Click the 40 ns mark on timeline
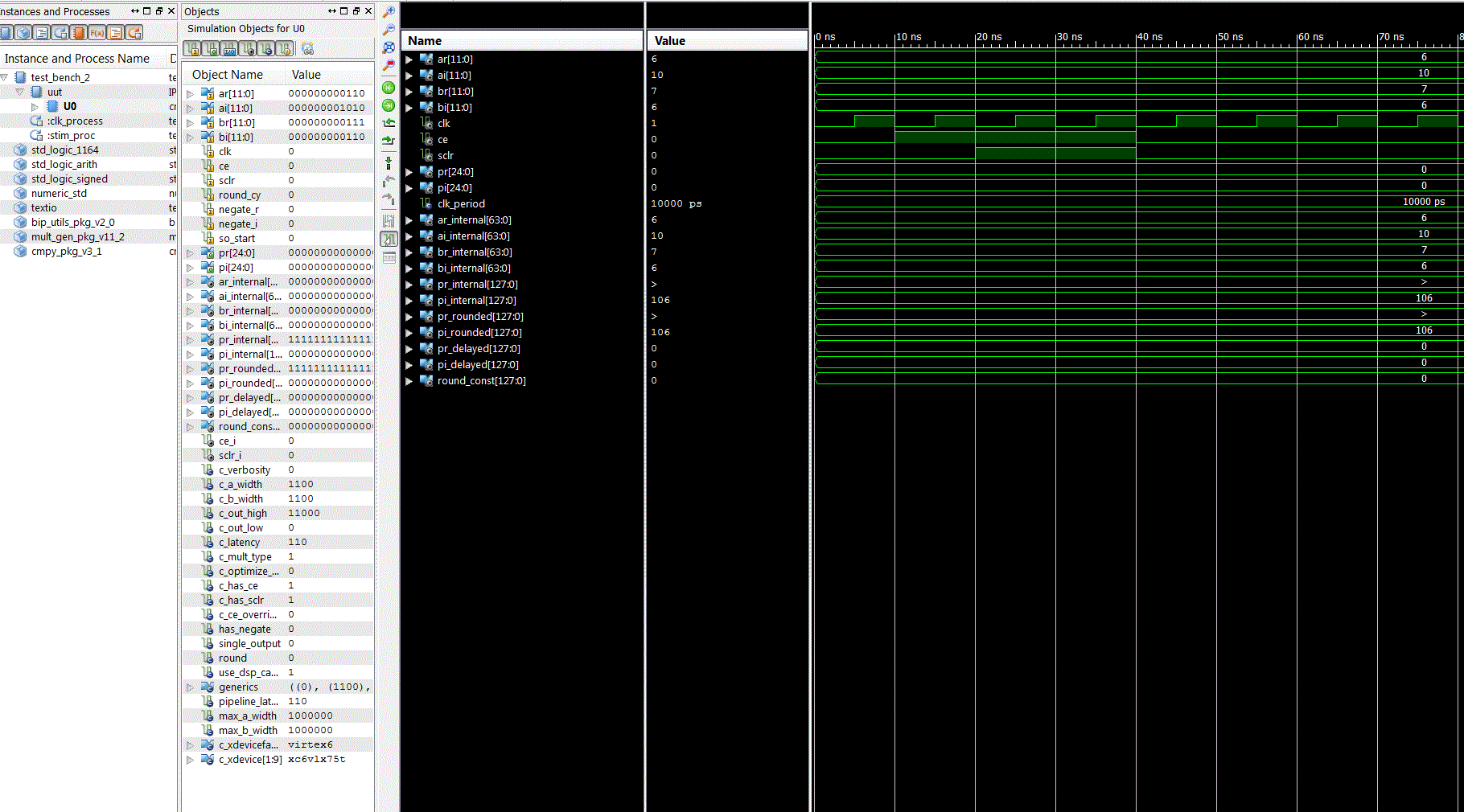The image size is (1464, 812). (x=1136, y=38)
